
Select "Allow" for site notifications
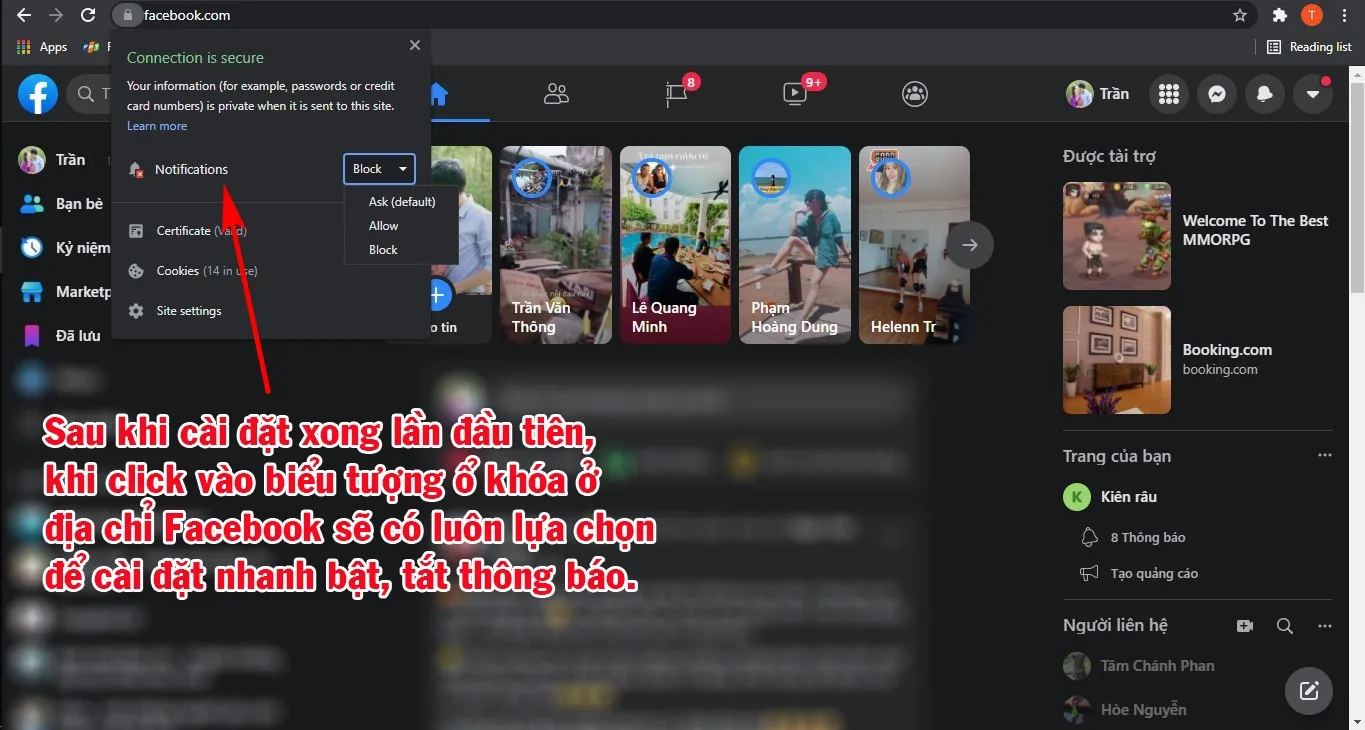pyautogui.click(x=383, y=225)
